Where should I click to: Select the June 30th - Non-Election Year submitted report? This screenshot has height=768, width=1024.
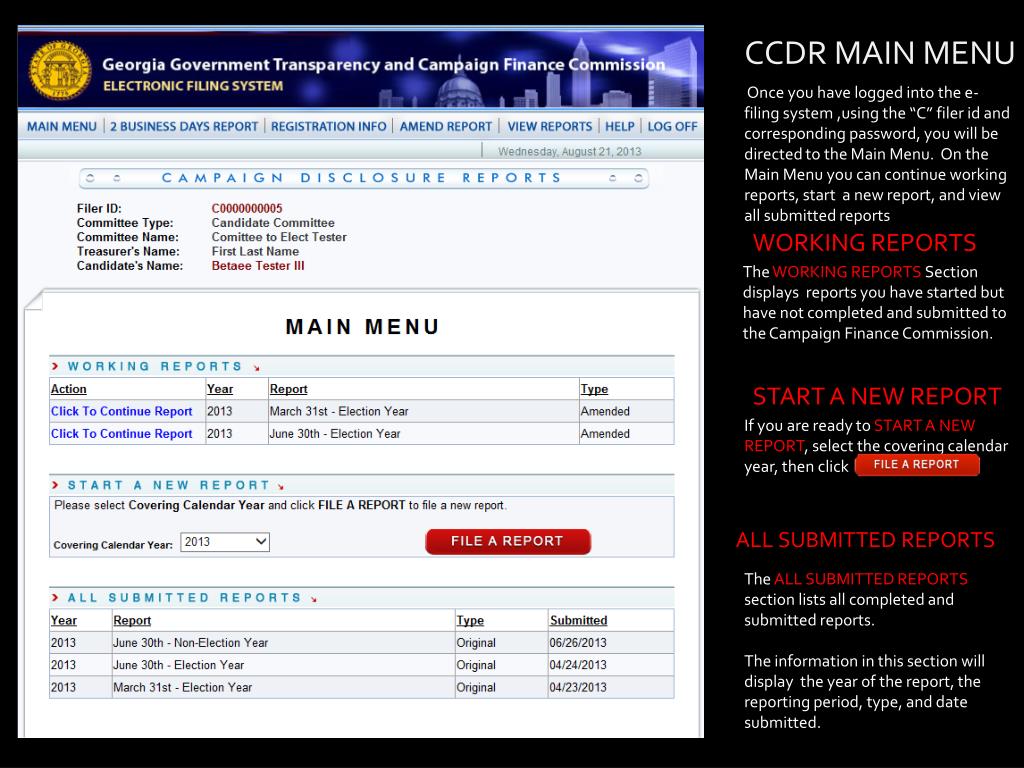tap(362, 643)
